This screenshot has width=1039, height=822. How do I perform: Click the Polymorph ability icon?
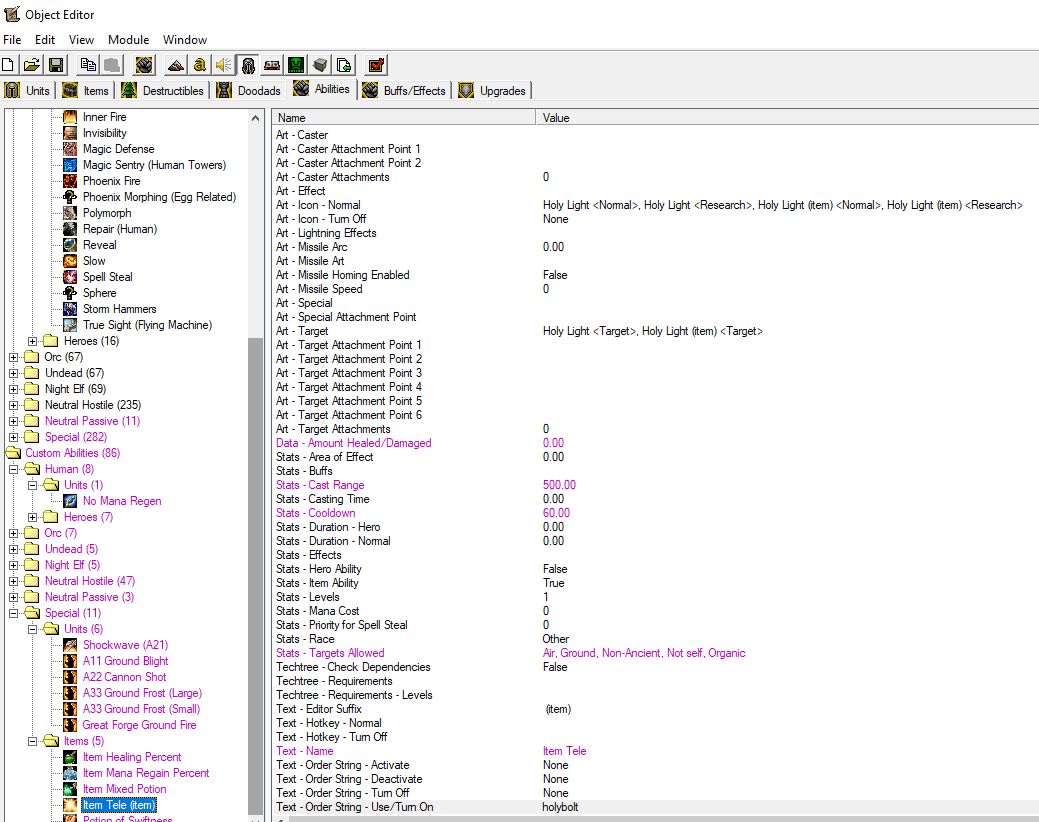click(x=70, y=213)
